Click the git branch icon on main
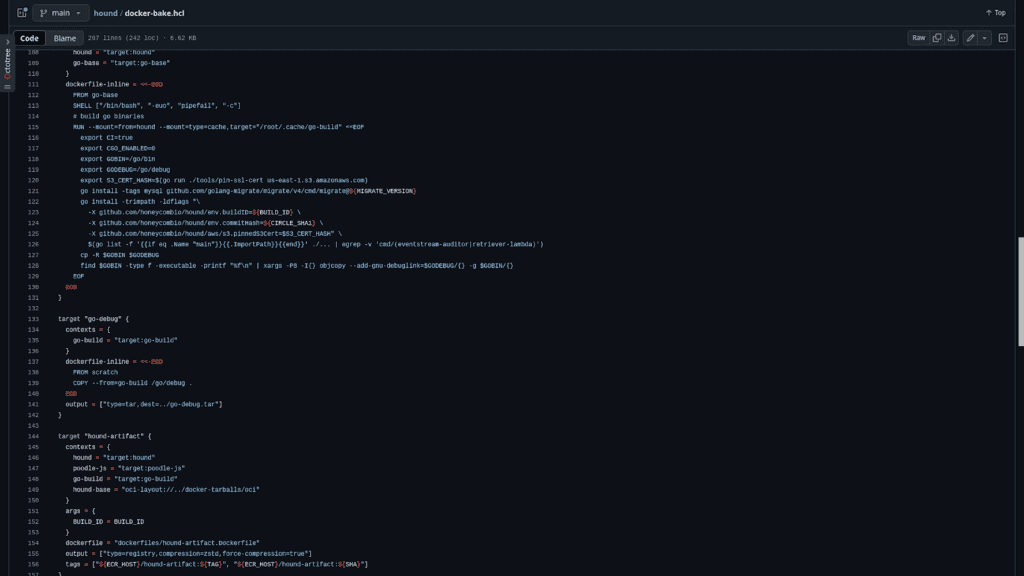The height and width of the screenshot is (576, 1024). click(44, 13)
